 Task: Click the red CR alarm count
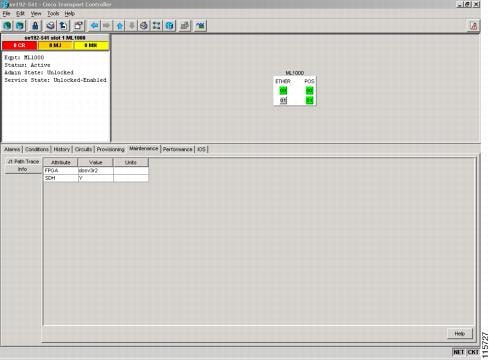[19, 45]
